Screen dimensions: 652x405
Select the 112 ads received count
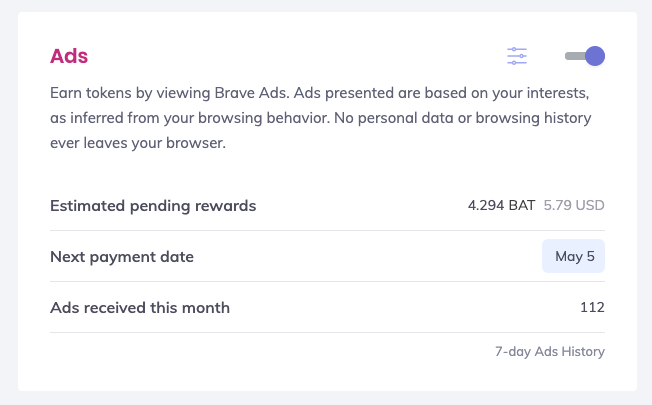pos(593,307)
